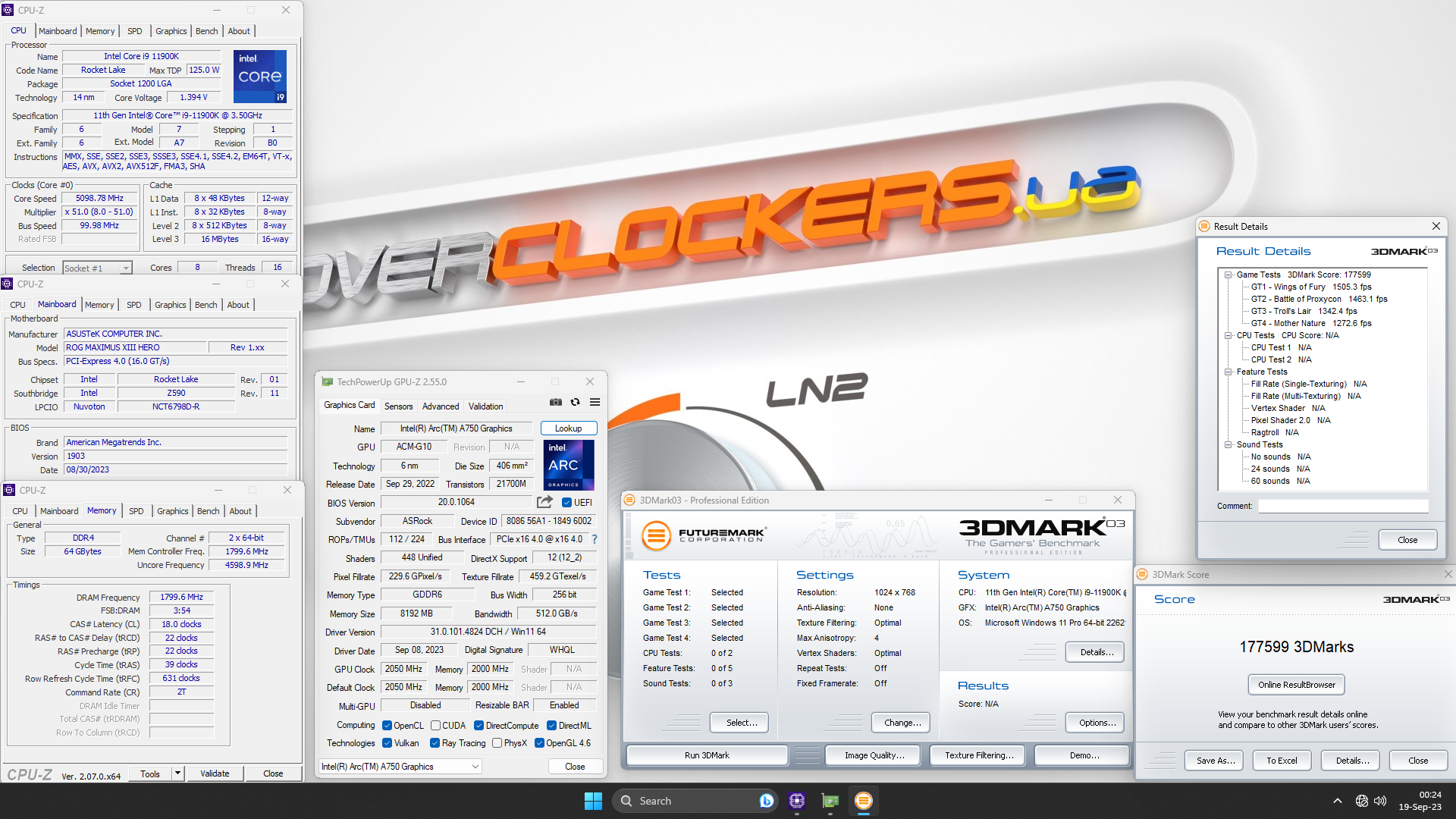The image size is (1456, 819).
Task: Click the Change settings button in 3DMark03
Action: click(x=902, y=723)
